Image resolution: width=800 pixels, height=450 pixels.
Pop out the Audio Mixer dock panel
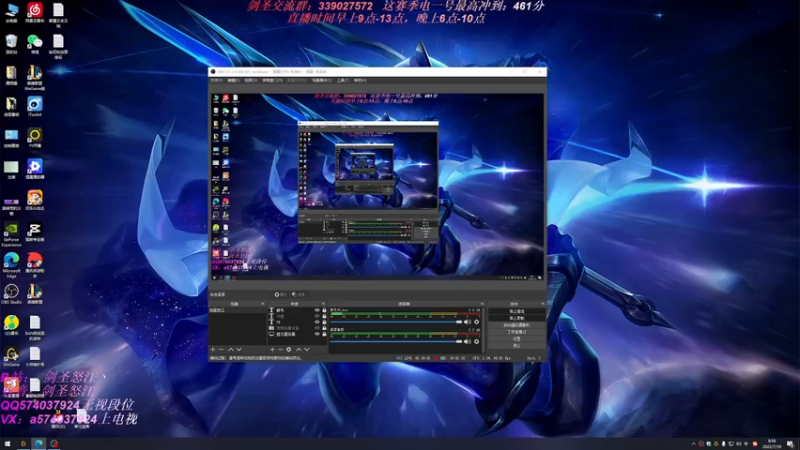[x=482, y=304]
